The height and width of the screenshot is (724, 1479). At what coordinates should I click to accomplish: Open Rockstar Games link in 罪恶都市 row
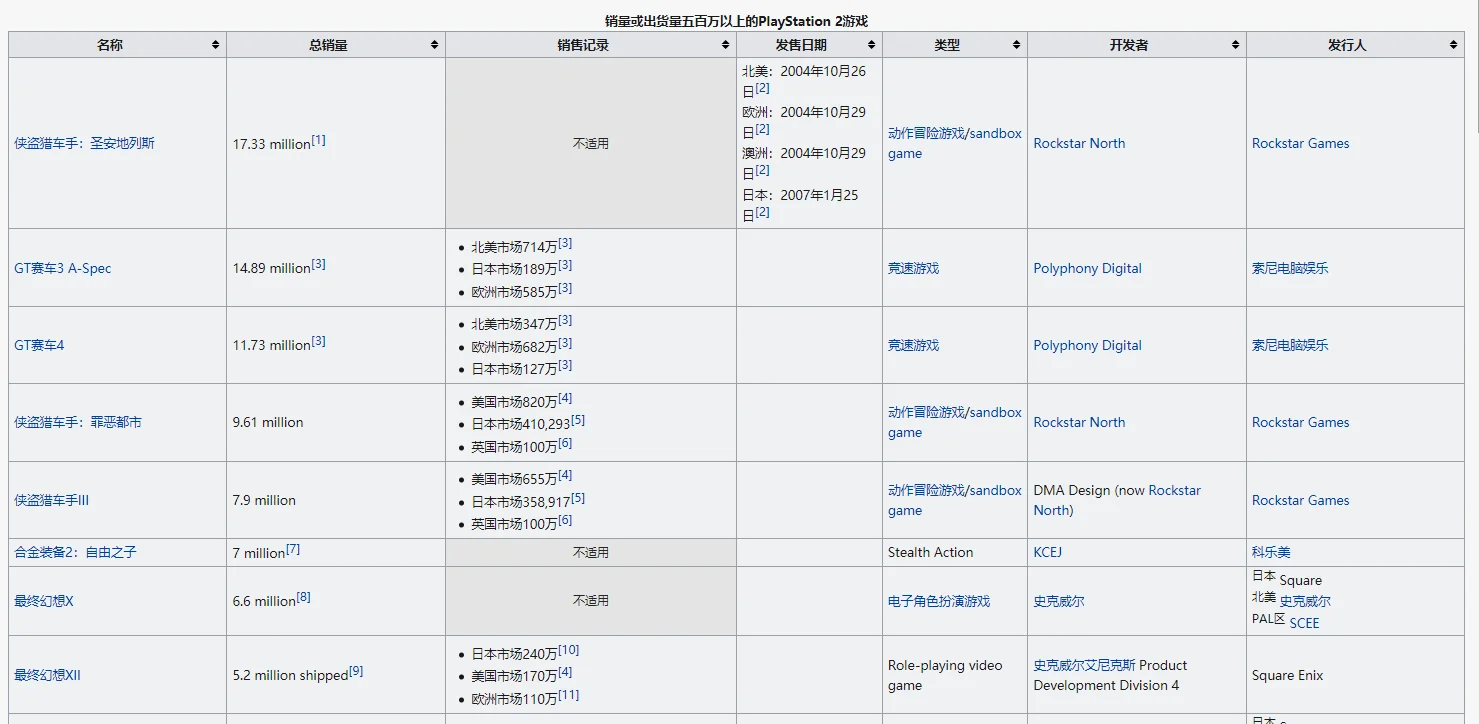1300,422
